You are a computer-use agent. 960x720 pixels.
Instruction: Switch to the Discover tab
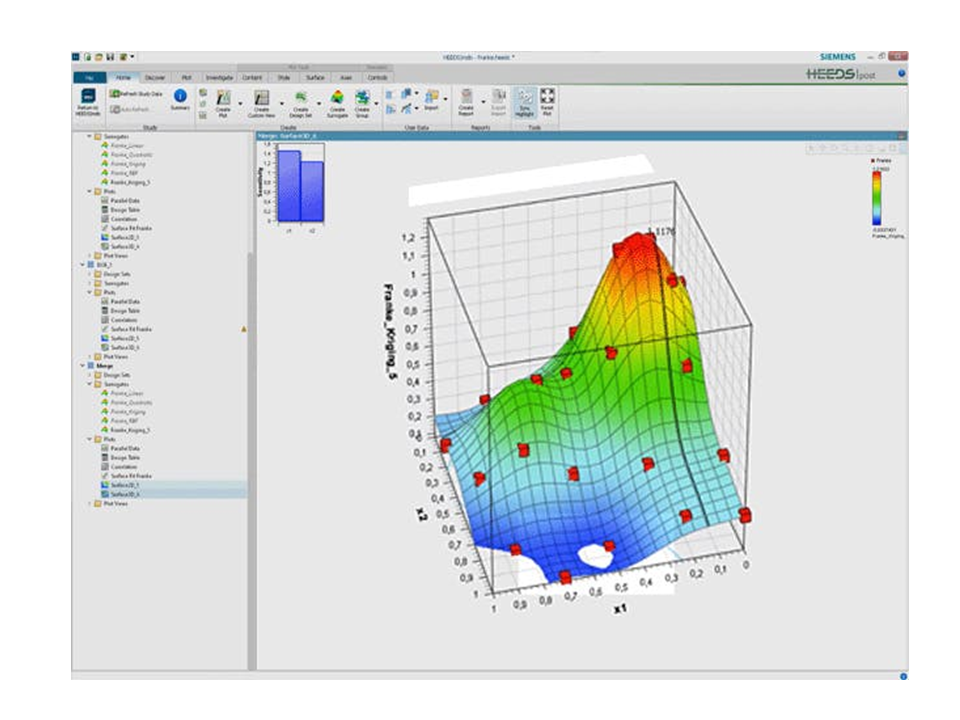155,78
